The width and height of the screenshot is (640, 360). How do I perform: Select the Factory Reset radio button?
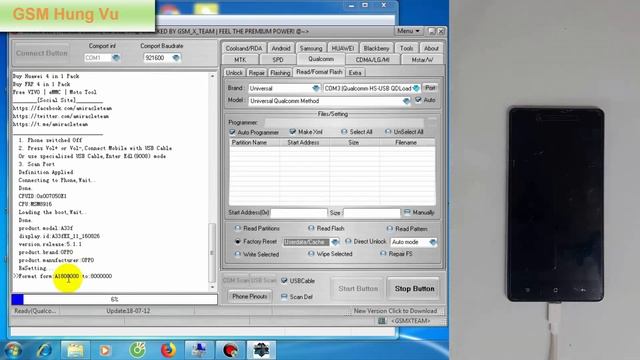click(x=238, y=241)
